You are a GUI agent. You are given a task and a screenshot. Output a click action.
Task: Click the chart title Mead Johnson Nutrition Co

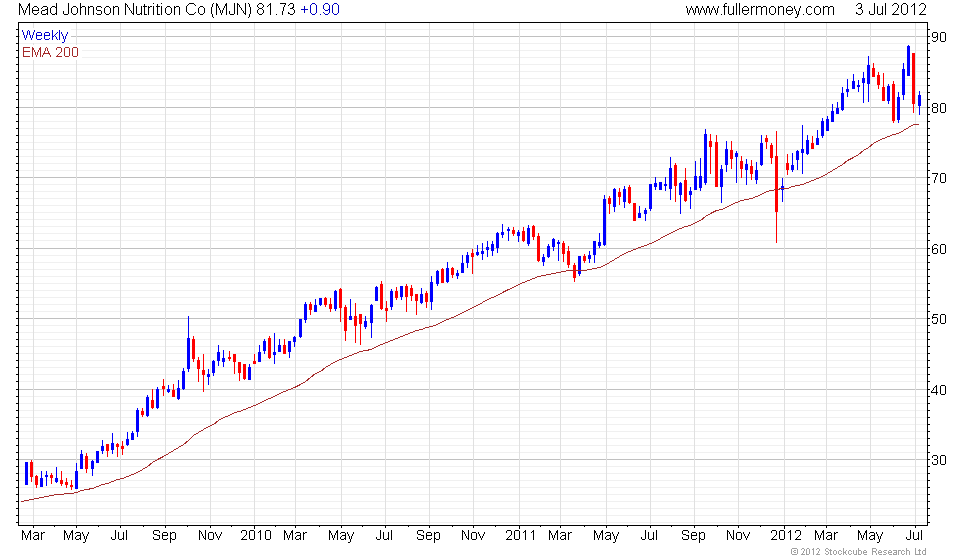click(111, 9)
